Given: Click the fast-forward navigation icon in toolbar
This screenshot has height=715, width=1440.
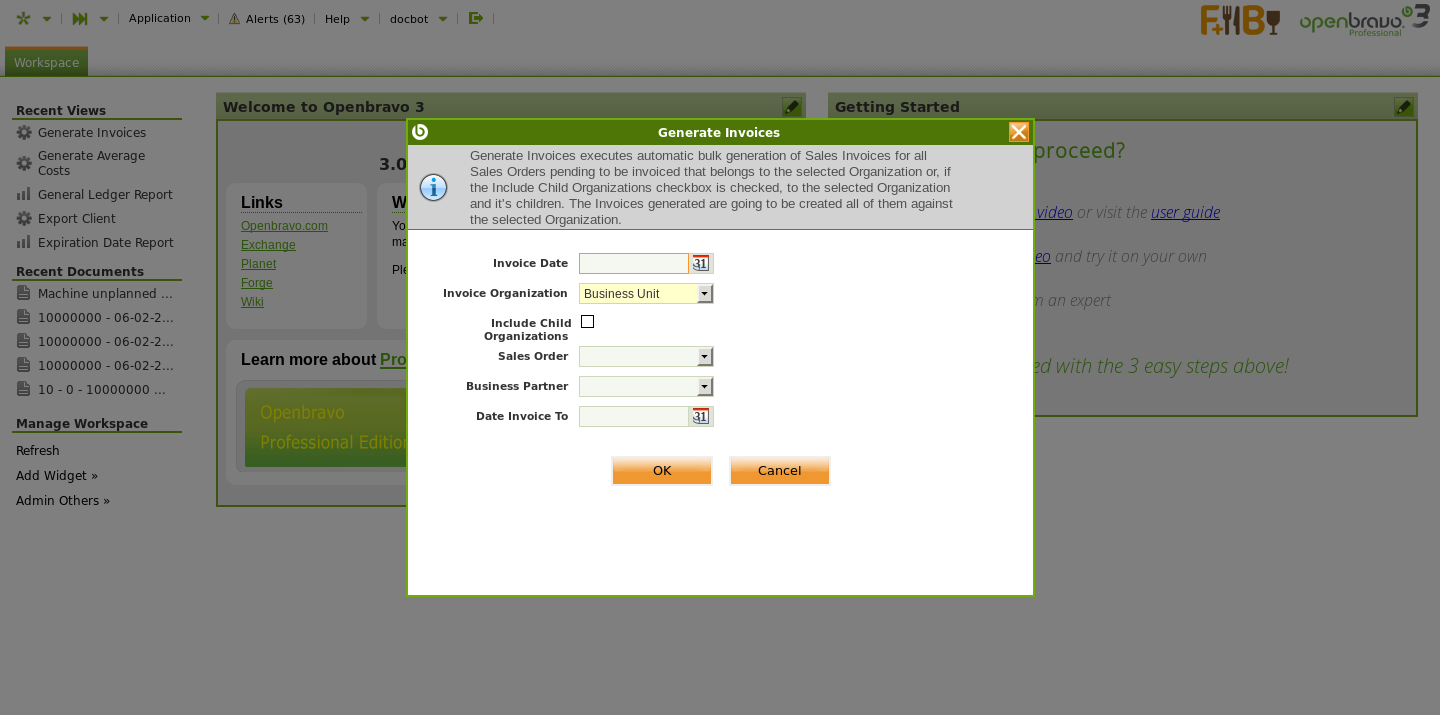Looking at the screenshot, I should coord(80,18).
